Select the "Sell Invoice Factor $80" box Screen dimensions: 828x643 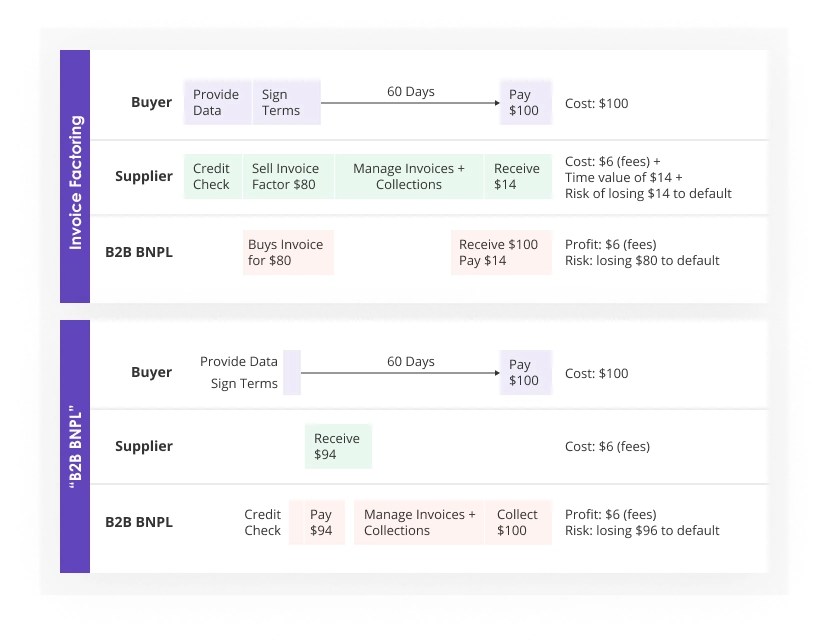288,176
